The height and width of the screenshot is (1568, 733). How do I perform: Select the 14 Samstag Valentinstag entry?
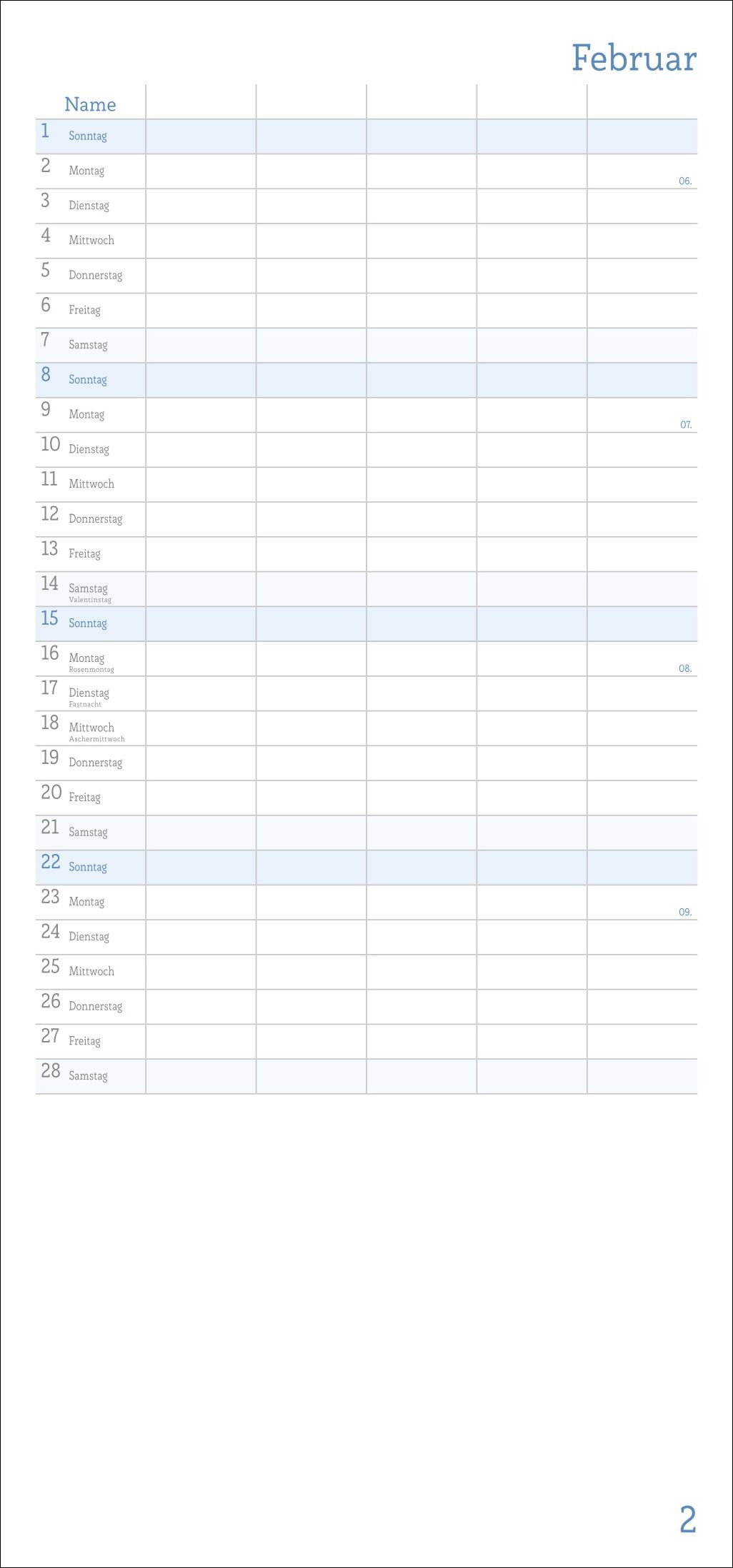[89, 590]
